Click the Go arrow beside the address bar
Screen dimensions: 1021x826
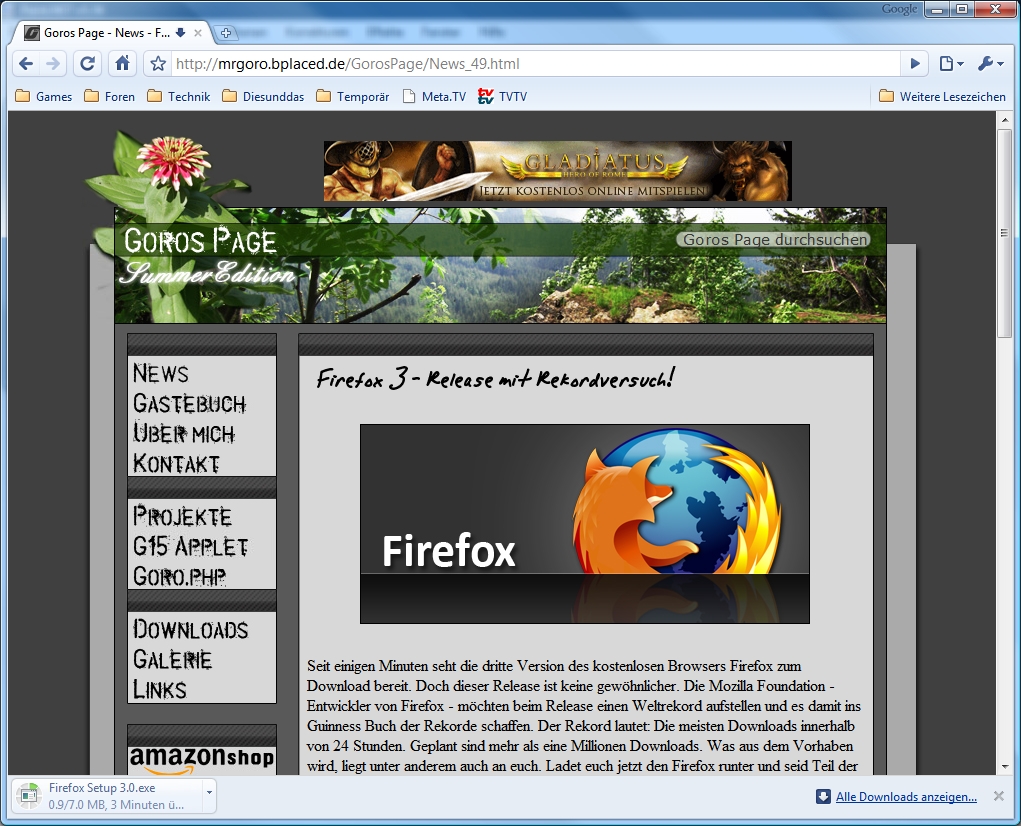tap(915, 64)
